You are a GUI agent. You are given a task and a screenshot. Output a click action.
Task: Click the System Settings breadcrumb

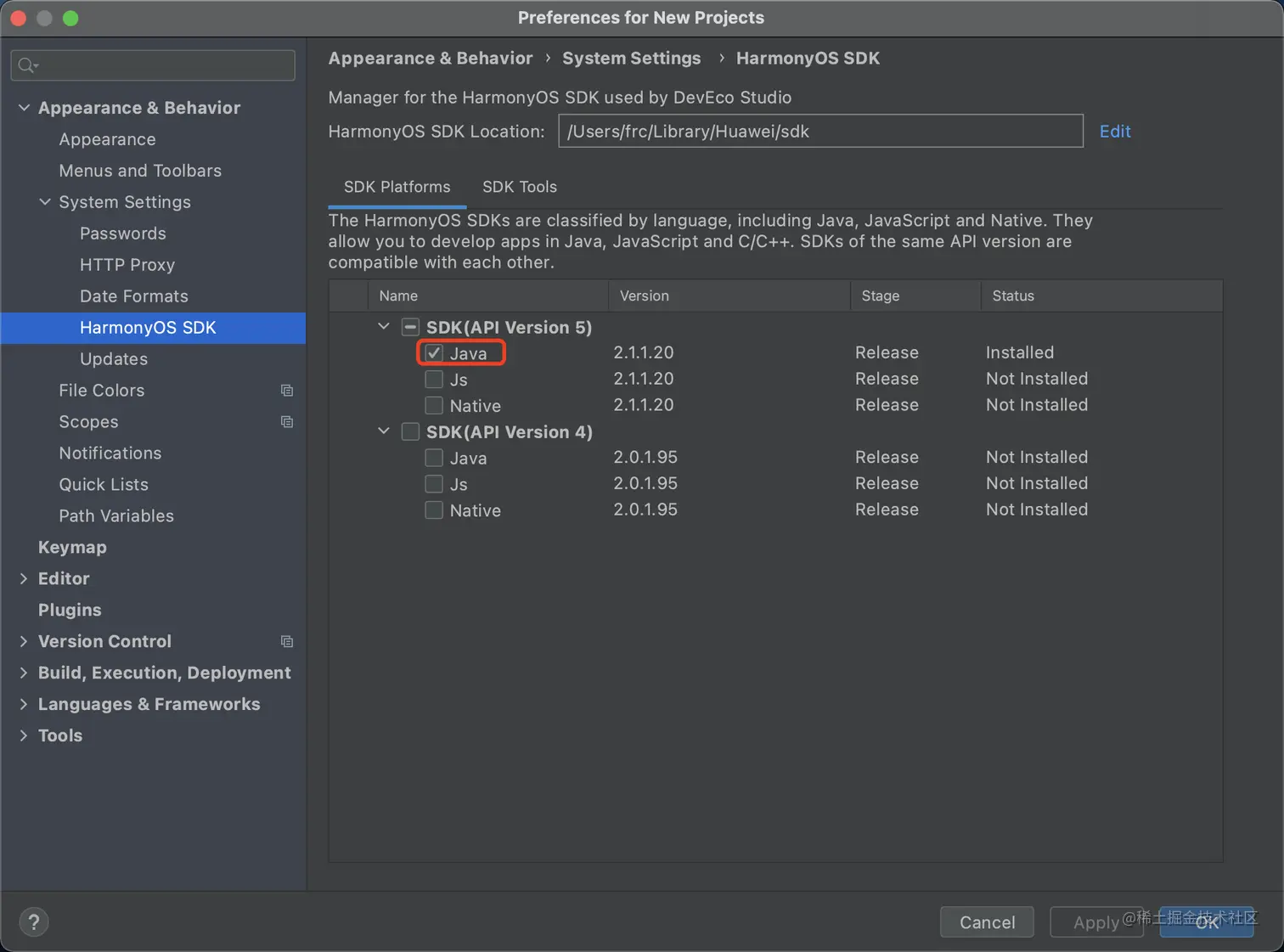[632, 59]
